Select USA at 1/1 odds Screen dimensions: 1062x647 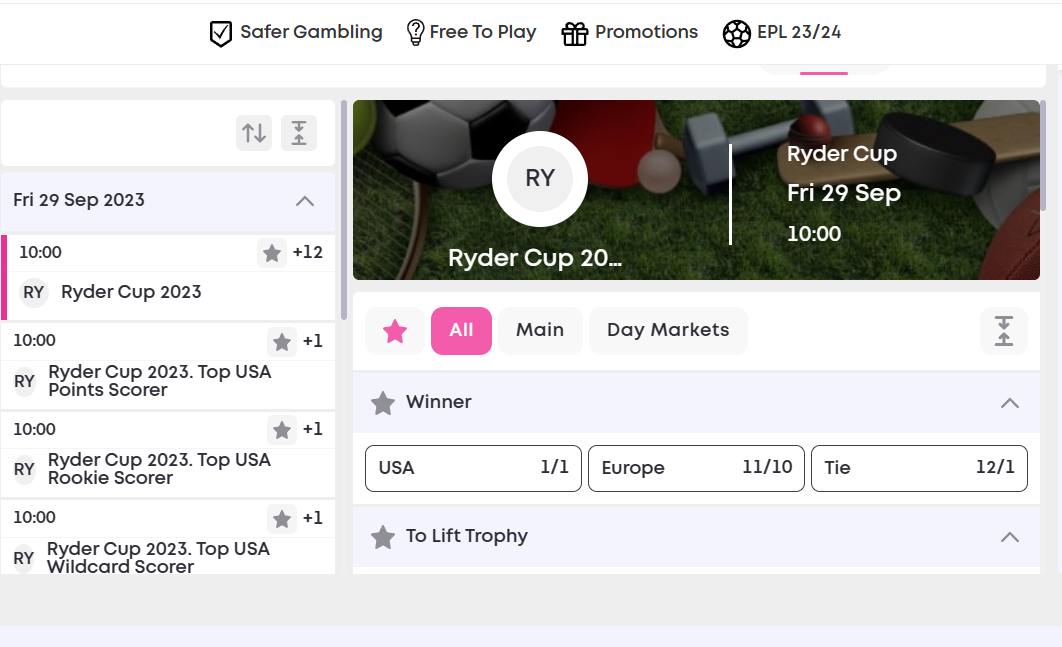(473, 468)
